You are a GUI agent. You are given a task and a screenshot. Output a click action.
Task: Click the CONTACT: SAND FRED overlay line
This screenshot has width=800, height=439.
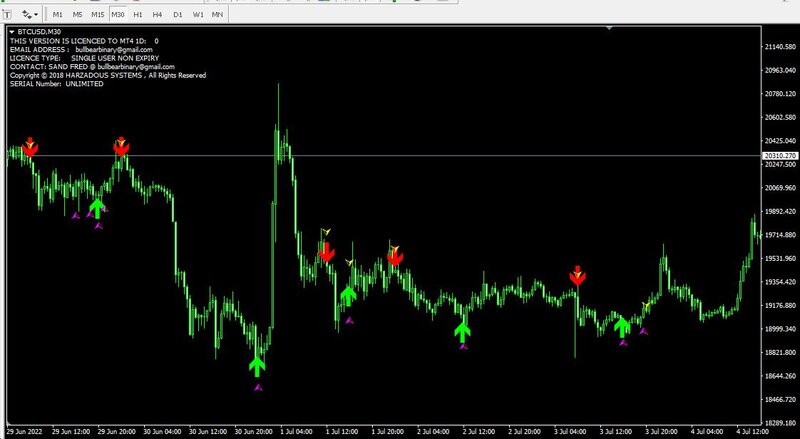click(92, 67)
